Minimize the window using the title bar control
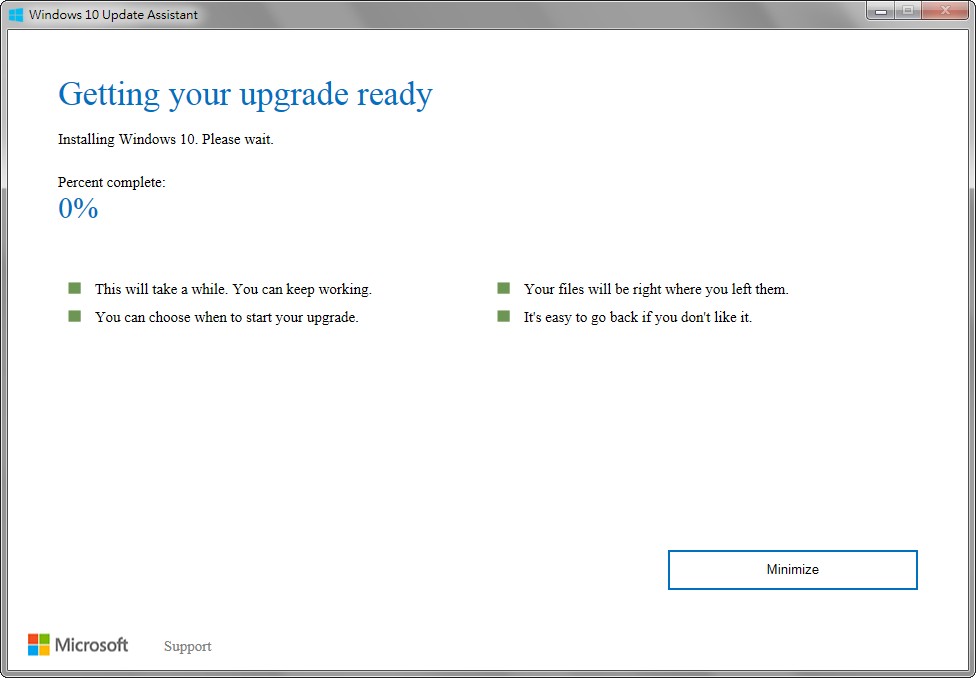 (882, 12)
